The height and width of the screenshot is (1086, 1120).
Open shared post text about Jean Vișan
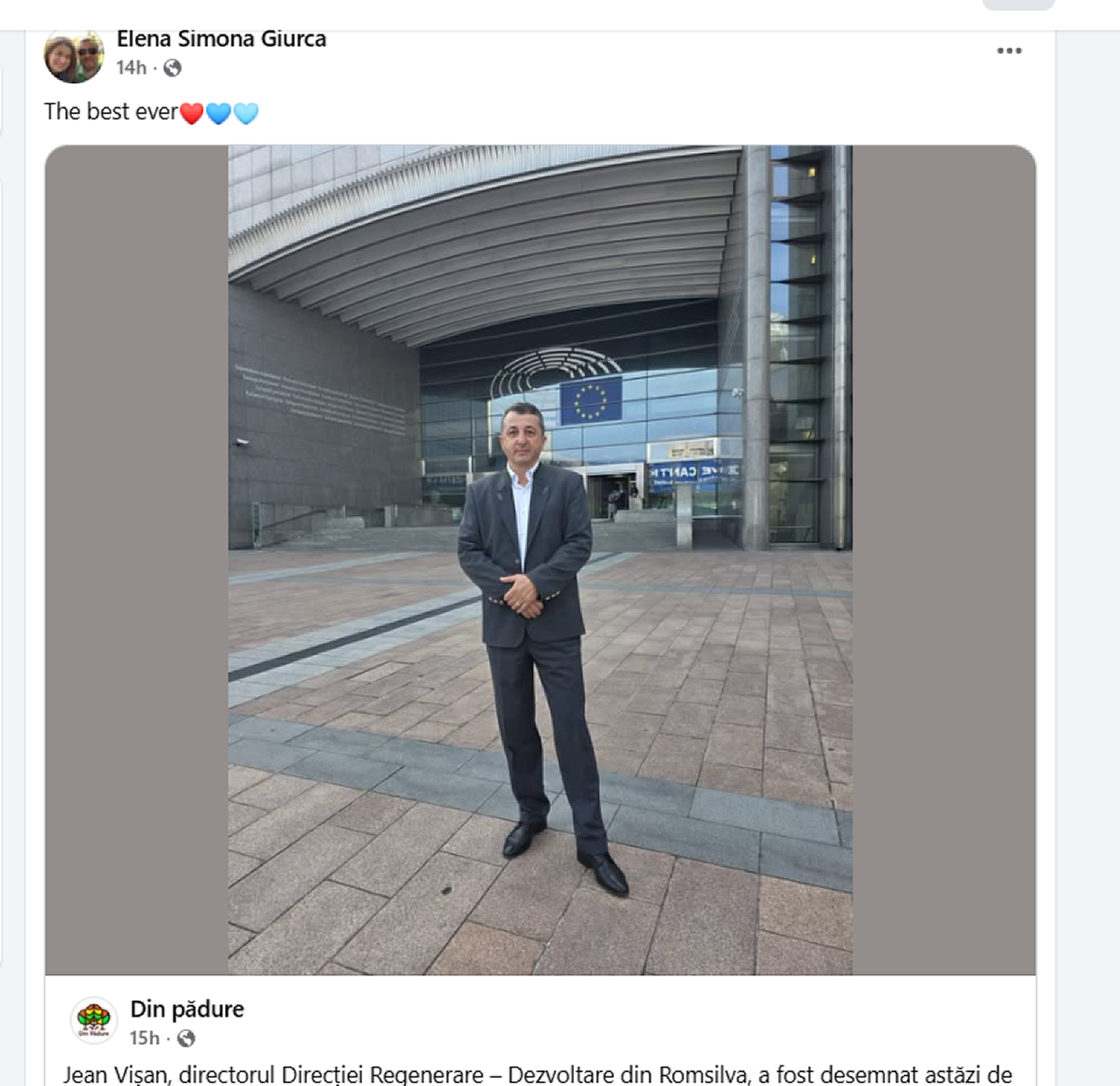[x=538, y=1075]
